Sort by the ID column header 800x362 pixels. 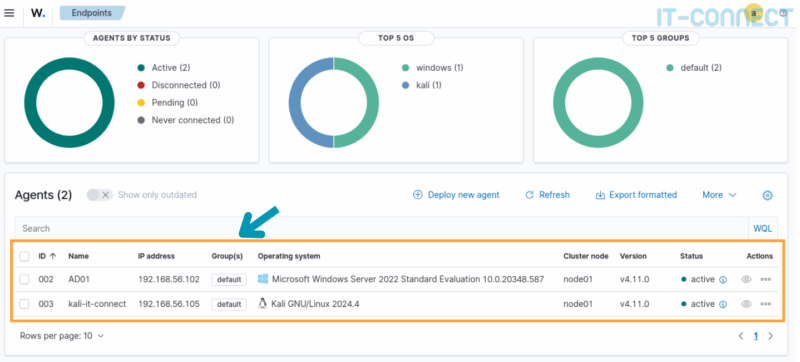click(47, 256)
